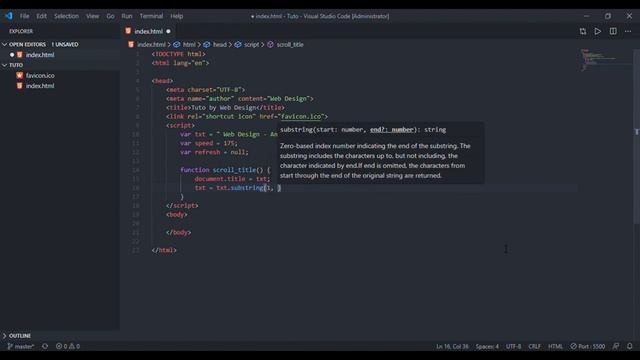Viewport: 640px width, 360px height.
Task: Open the More Actions ellipsis menu
Action: [x=628, y=31]
